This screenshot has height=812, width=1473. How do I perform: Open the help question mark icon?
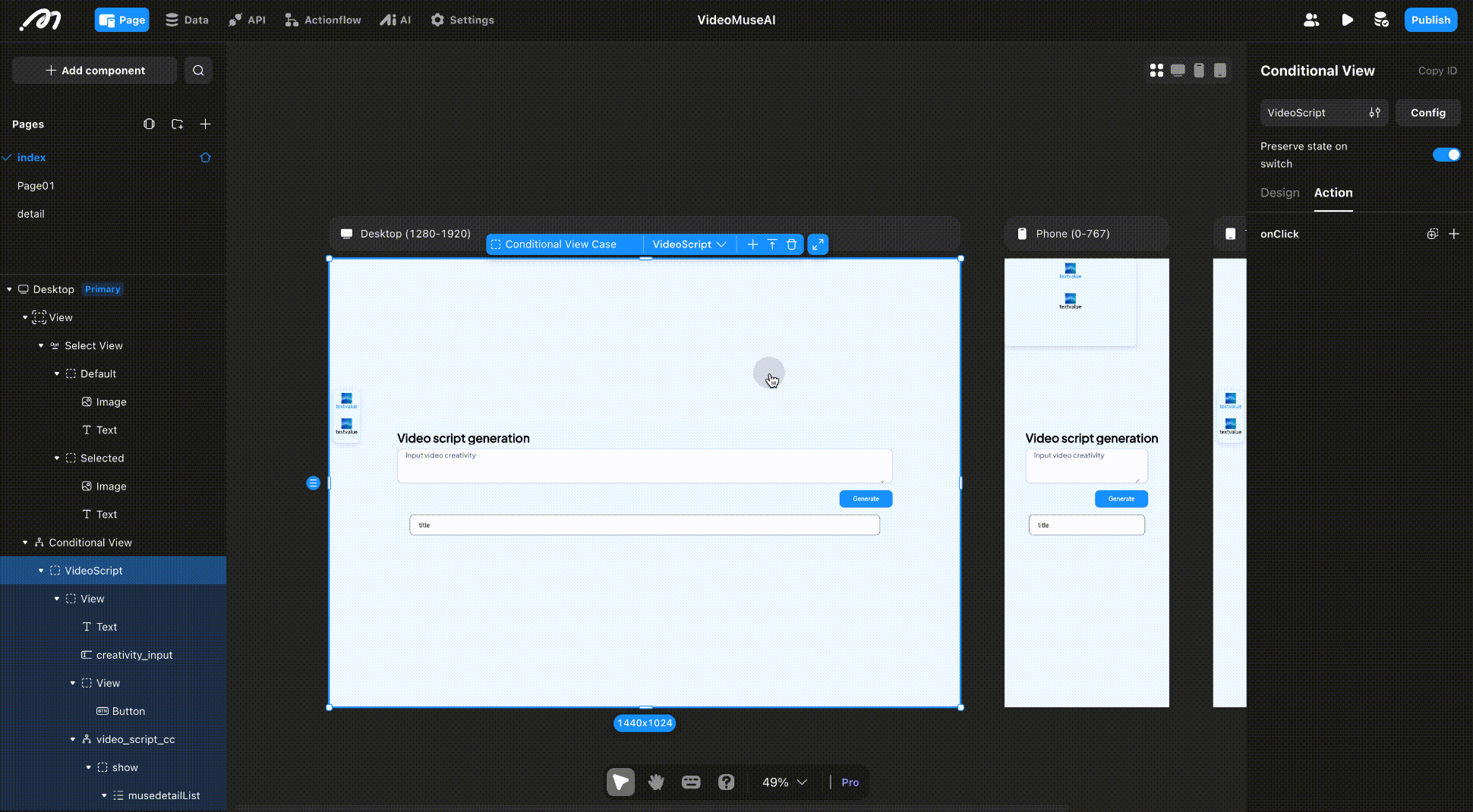(x=726, y=782)
